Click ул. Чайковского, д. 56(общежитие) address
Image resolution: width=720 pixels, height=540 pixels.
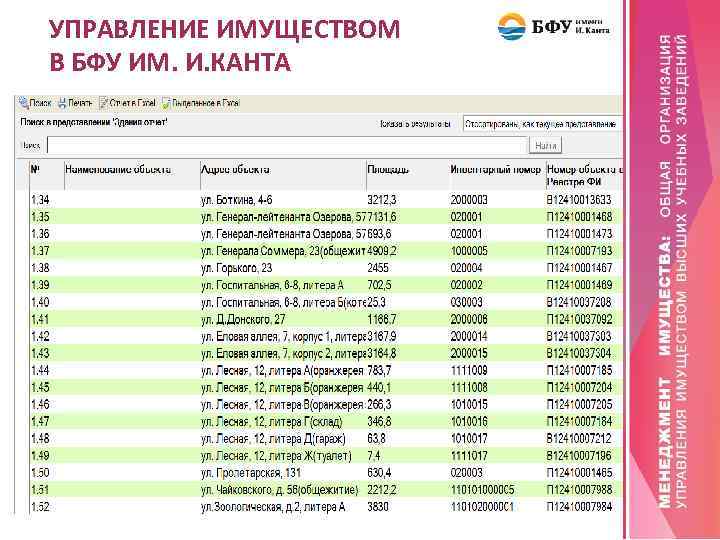click(x=279, y=489)
